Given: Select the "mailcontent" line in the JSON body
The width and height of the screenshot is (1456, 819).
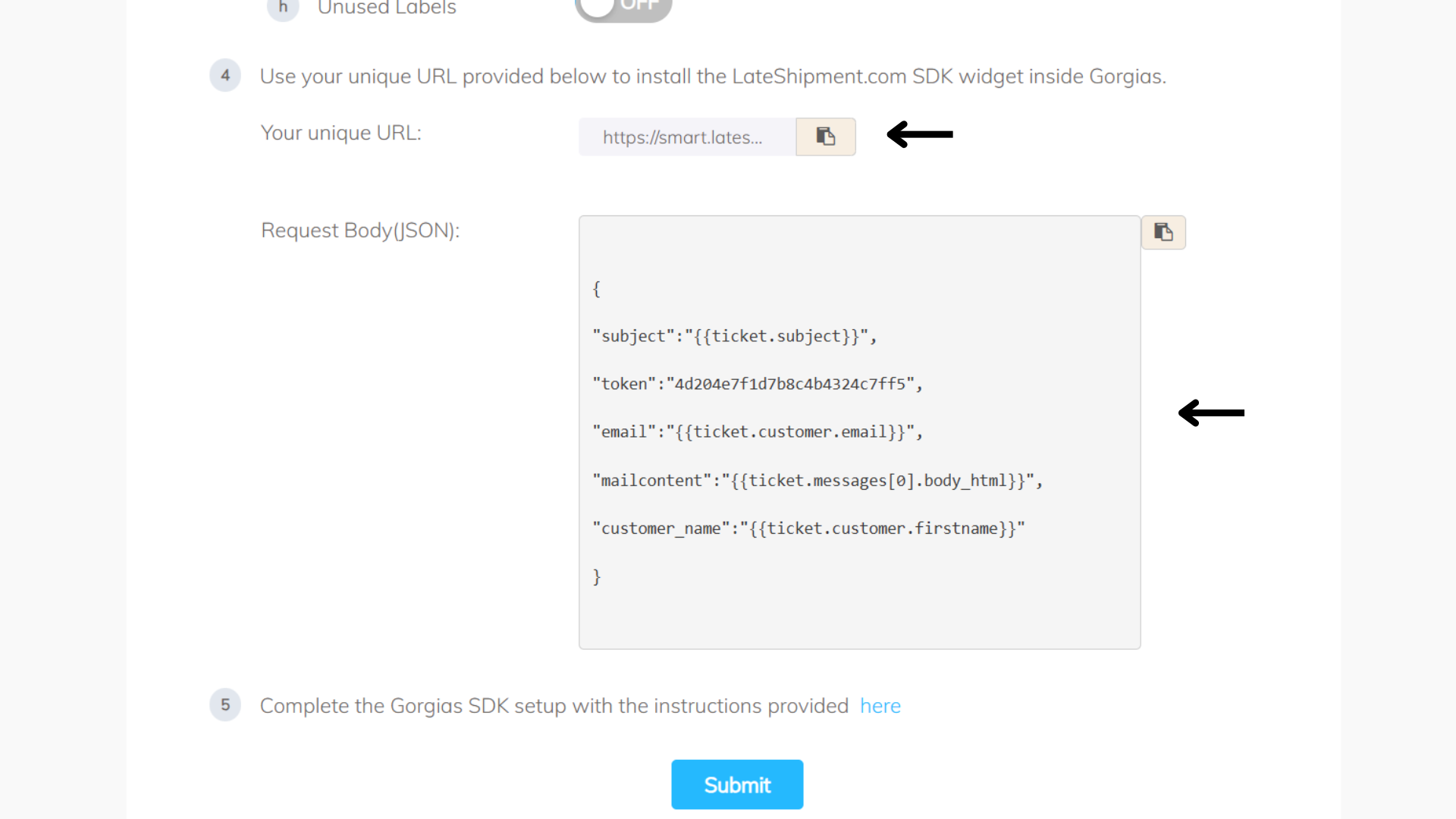Looking at the screenshot, I should (x=817, y=480).
